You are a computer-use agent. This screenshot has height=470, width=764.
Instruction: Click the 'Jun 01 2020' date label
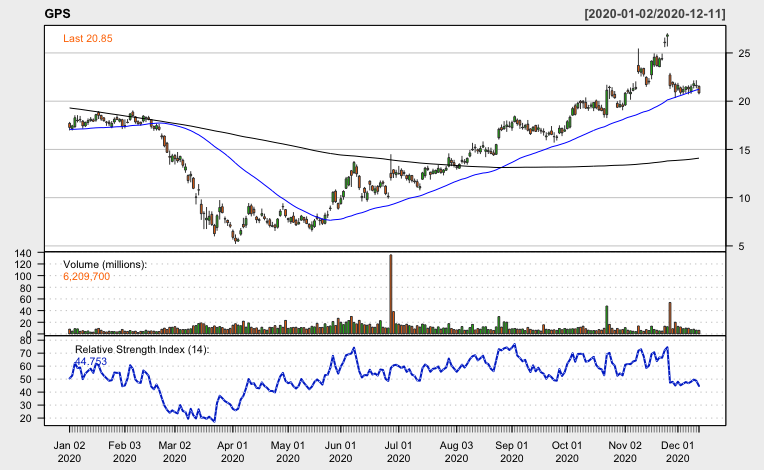[x=340, y=451]
